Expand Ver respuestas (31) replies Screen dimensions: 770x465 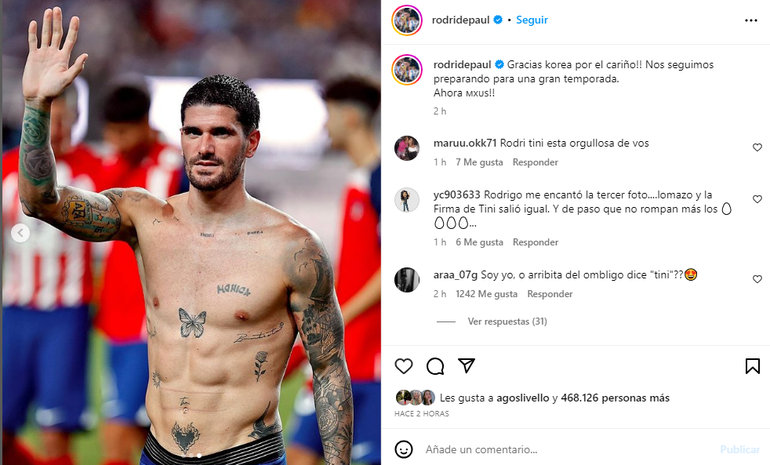[507, 321]
